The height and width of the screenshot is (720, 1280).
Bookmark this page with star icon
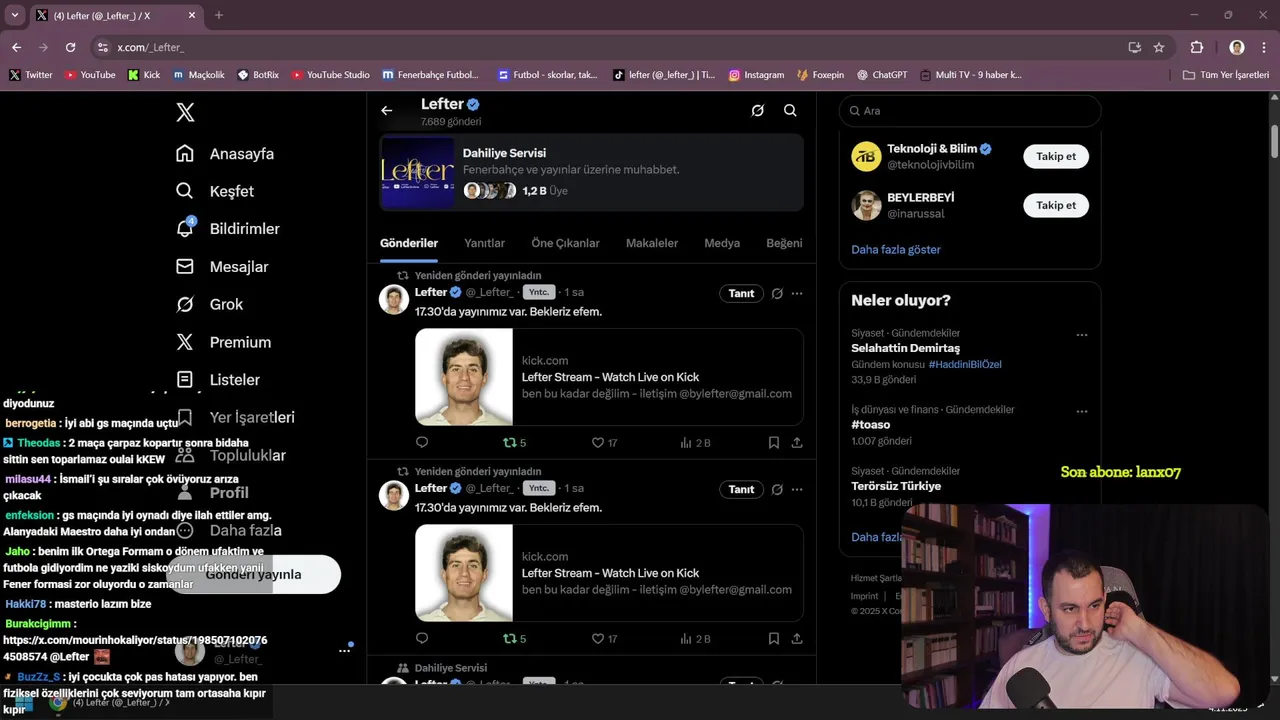[x=1159, y=47]
